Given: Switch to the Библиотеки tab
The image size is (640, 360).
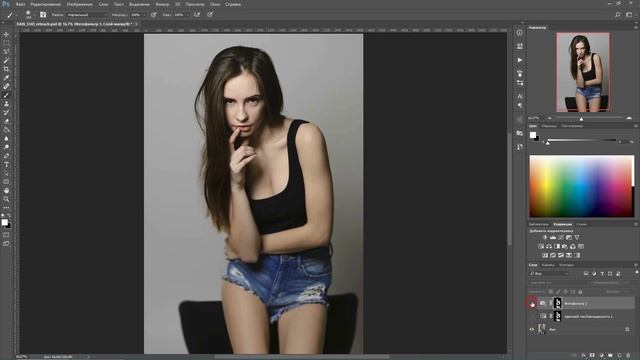Looking at the screenshot, I should tap(539, 224).
